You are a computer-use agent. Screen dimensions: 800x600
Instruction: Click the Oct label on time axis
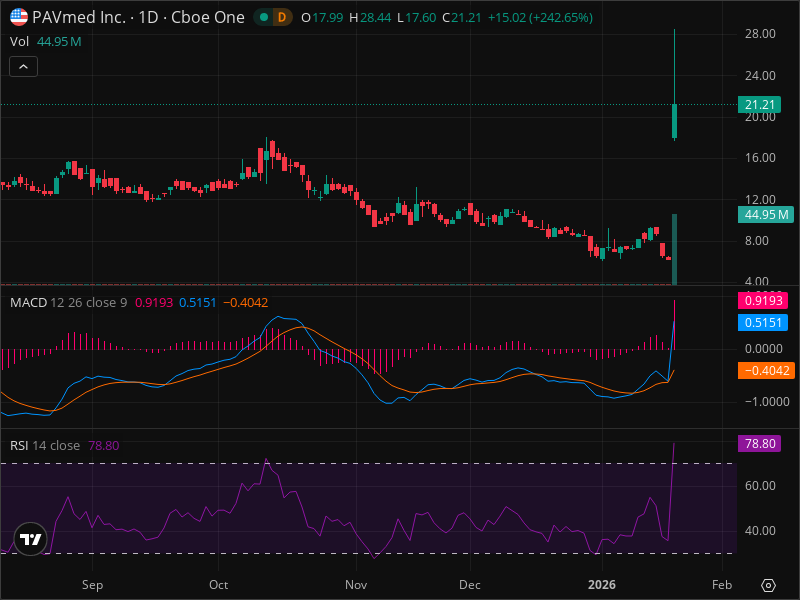(218, 585)
